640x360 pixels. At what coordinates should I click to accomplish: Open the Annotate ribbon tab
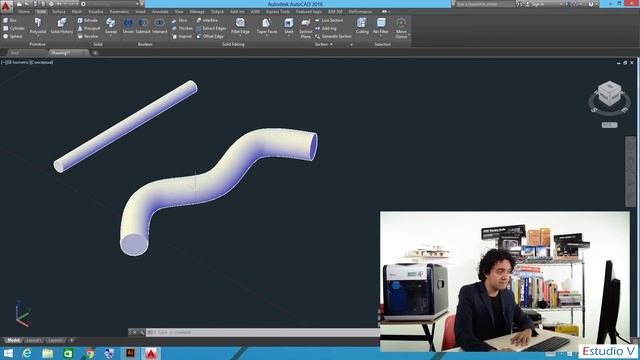tap(160, 12)
